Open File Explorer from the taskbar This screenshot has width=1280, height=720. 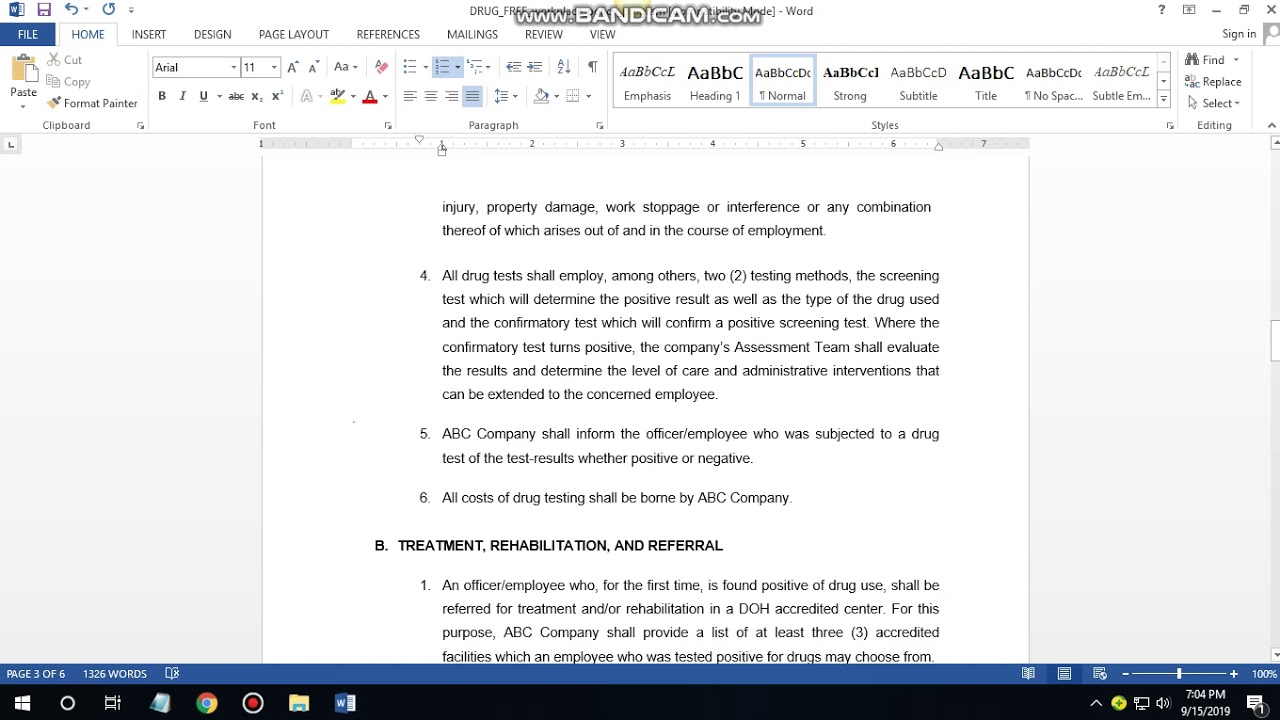pos(299,703)
